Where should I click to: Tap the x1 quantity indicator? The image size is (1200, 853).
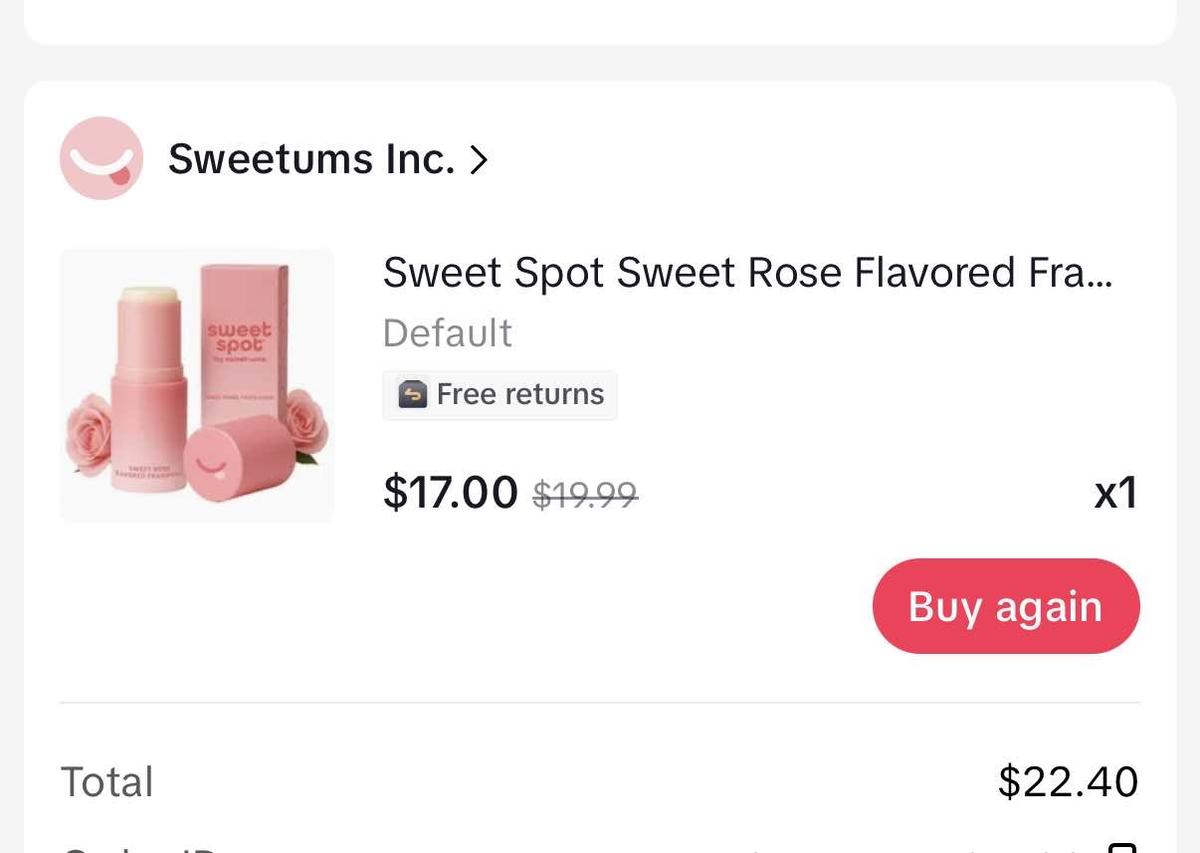click(x=1115, y=492)
